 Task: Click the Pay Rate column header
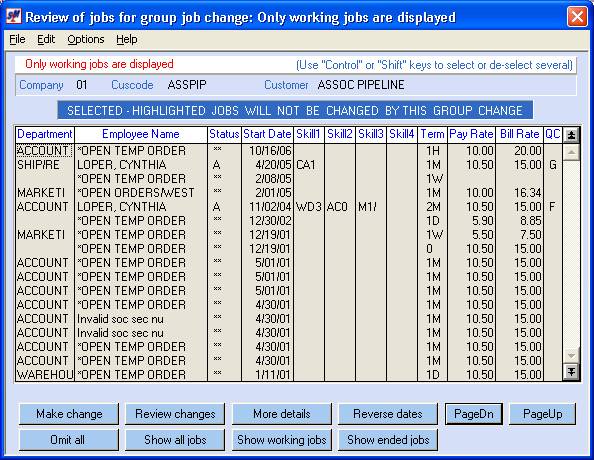[471, 134]
